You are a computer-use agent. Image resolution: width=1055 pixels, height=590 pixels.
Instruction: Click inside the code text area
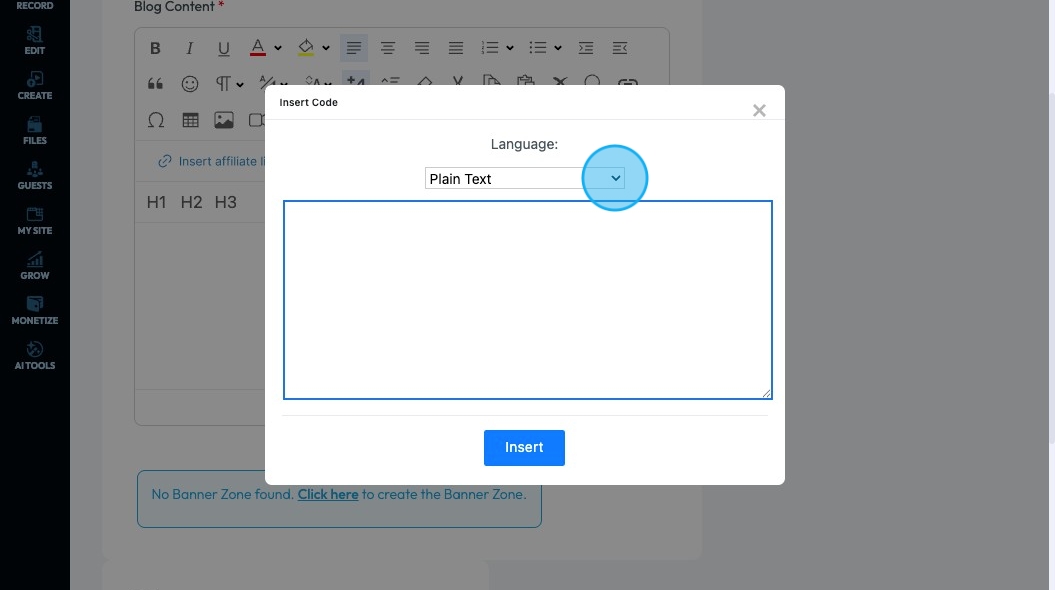528,300
